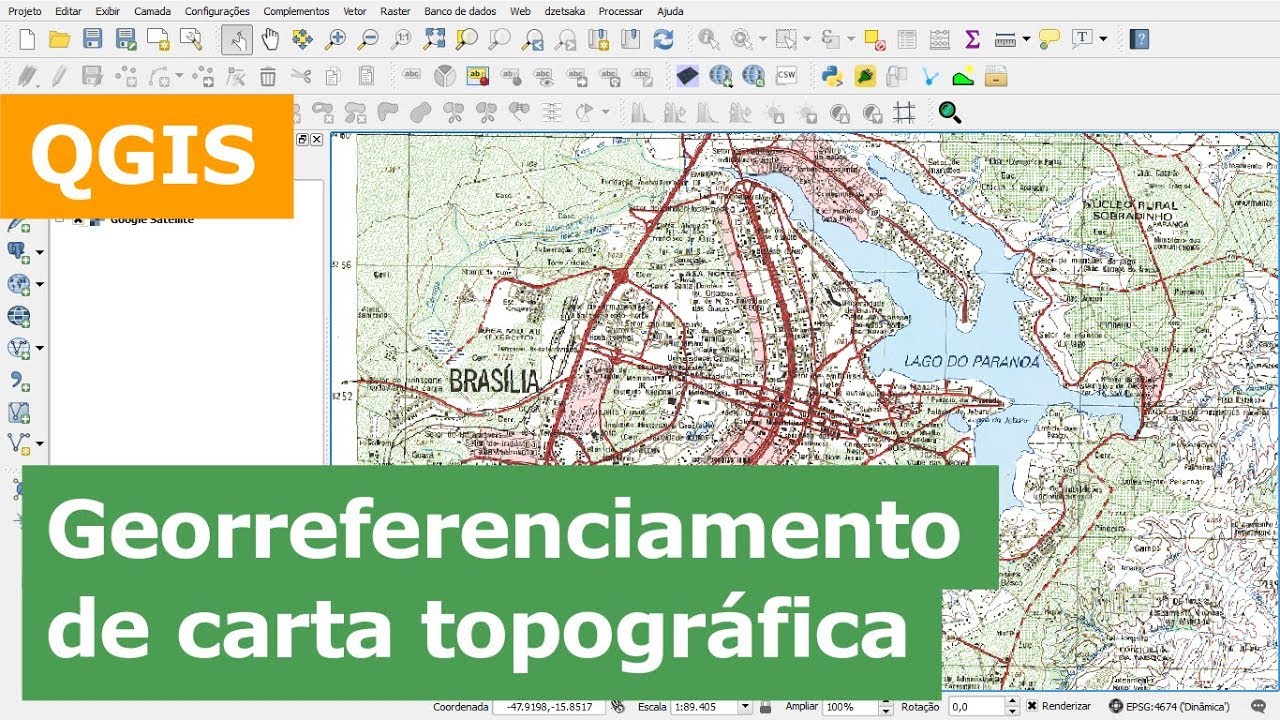Screen dimensions: 1280x720
Task: Click the Save As floppy icon with pencil
Action: tap(125, 39)
